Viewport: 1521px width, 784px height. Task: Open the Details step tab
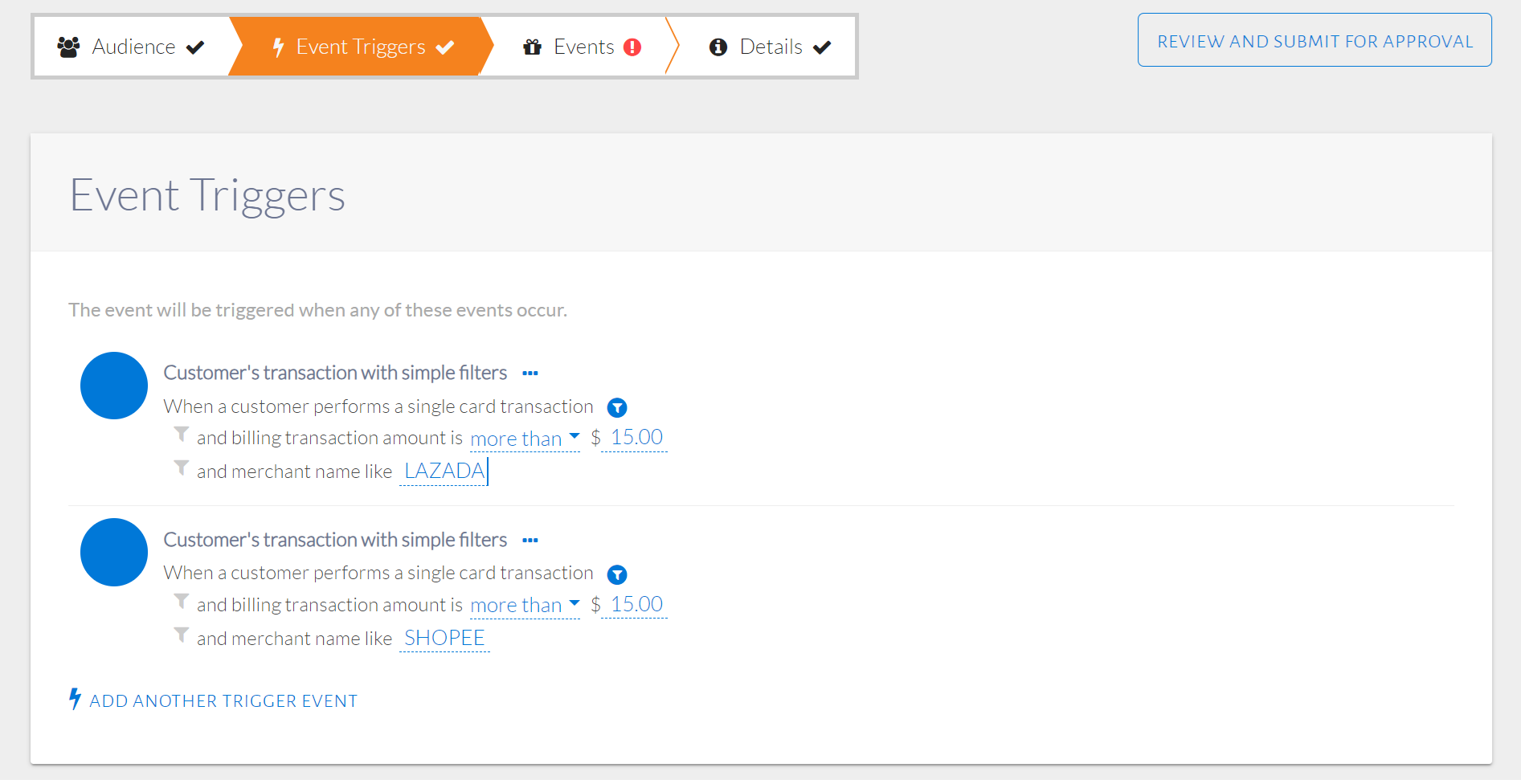[x=770, y=47]
